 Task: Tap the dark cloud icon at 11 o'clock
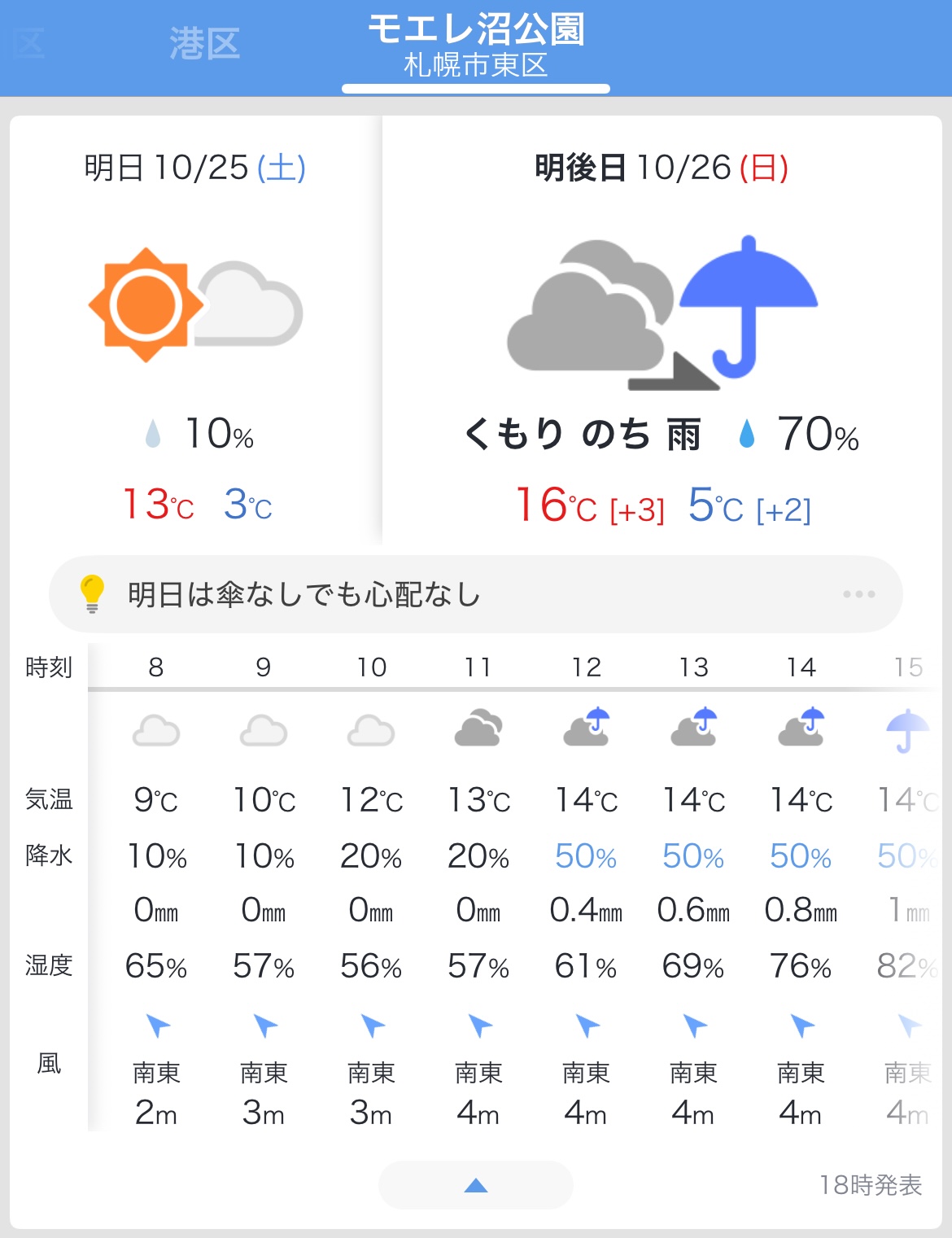(478, 728)
